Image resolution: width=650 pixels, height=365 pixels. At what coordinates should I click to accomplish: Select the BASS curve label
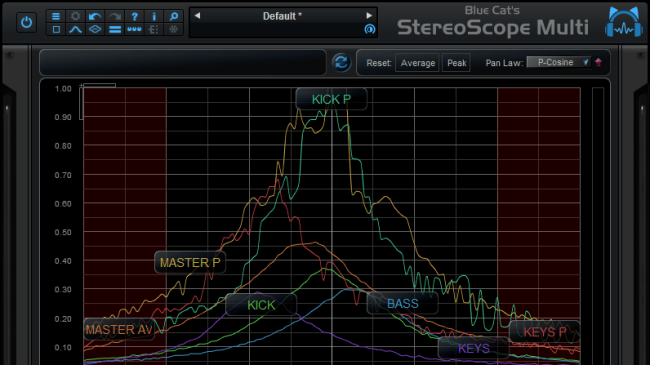coord(403,304)
